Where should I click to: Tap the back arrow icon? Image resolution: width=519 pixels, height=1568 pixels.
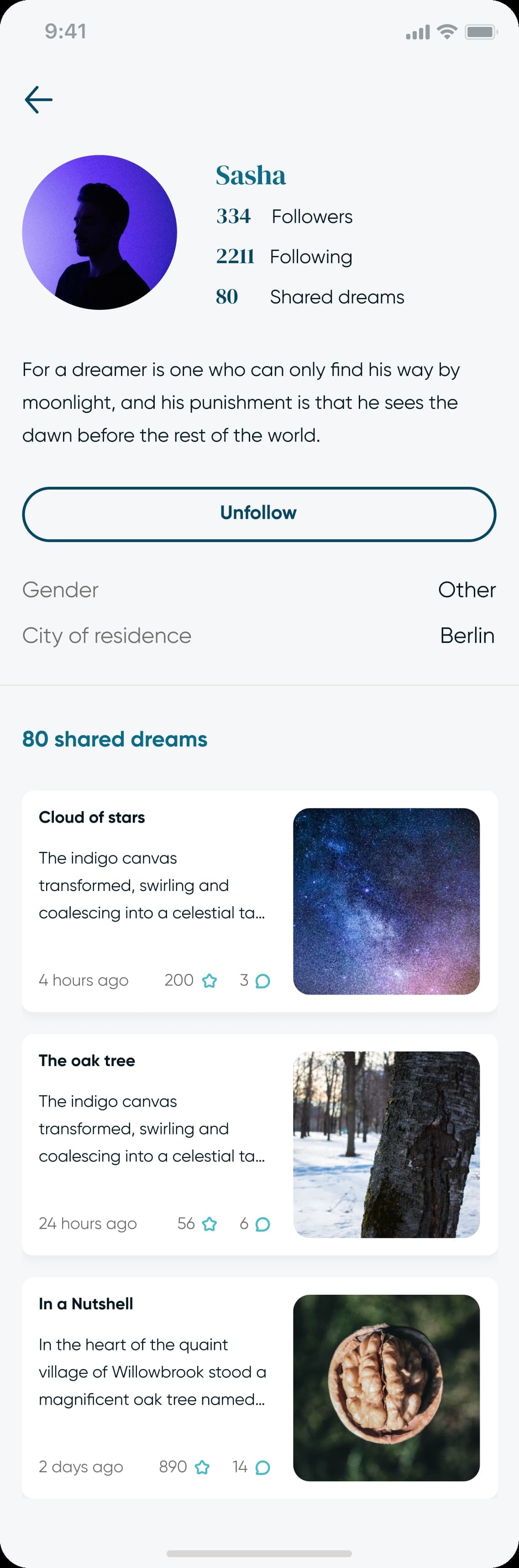[x=38, y=100]
